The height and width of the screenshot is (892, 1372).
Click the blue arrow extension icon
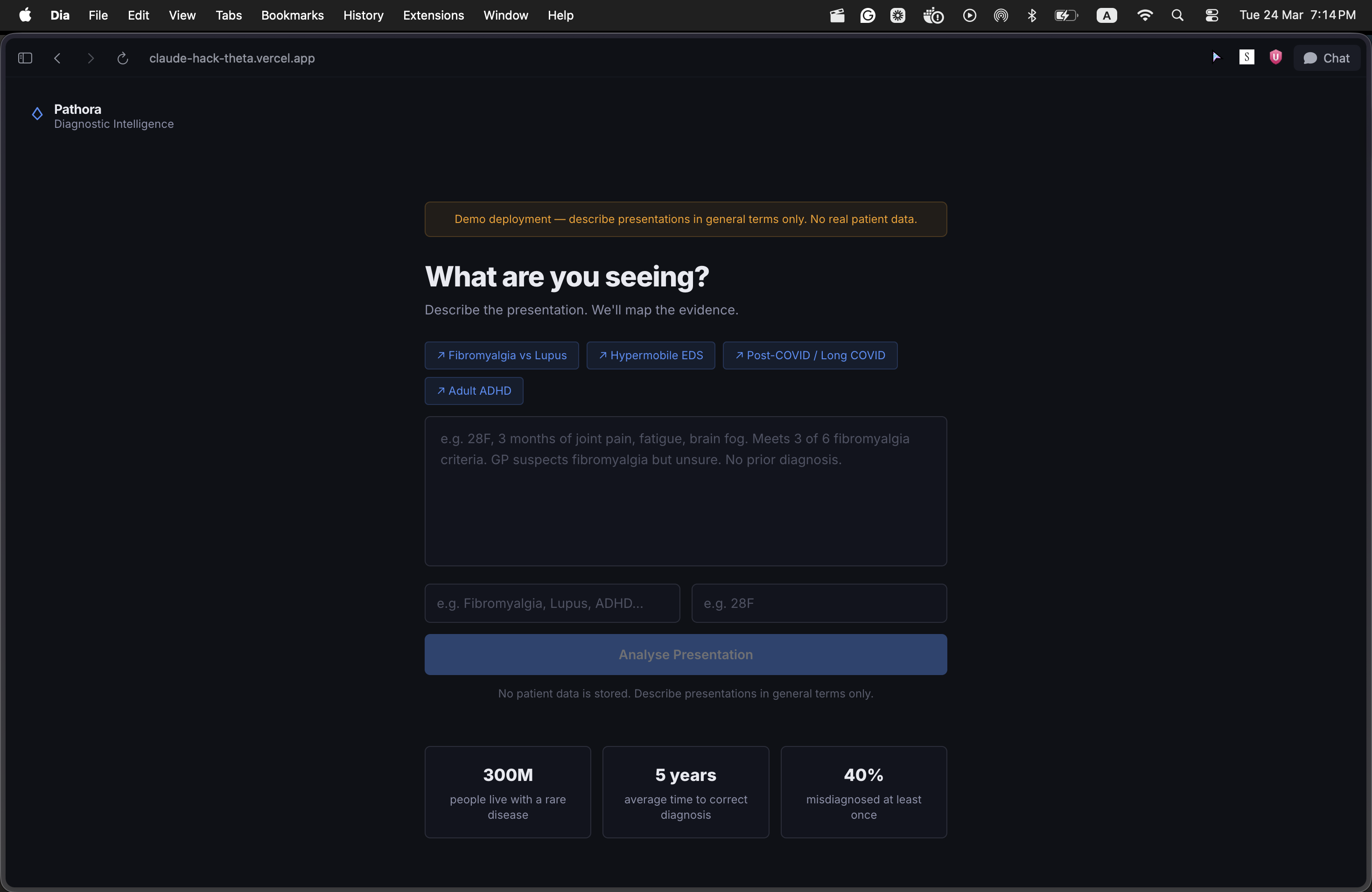click(1216, 57)
